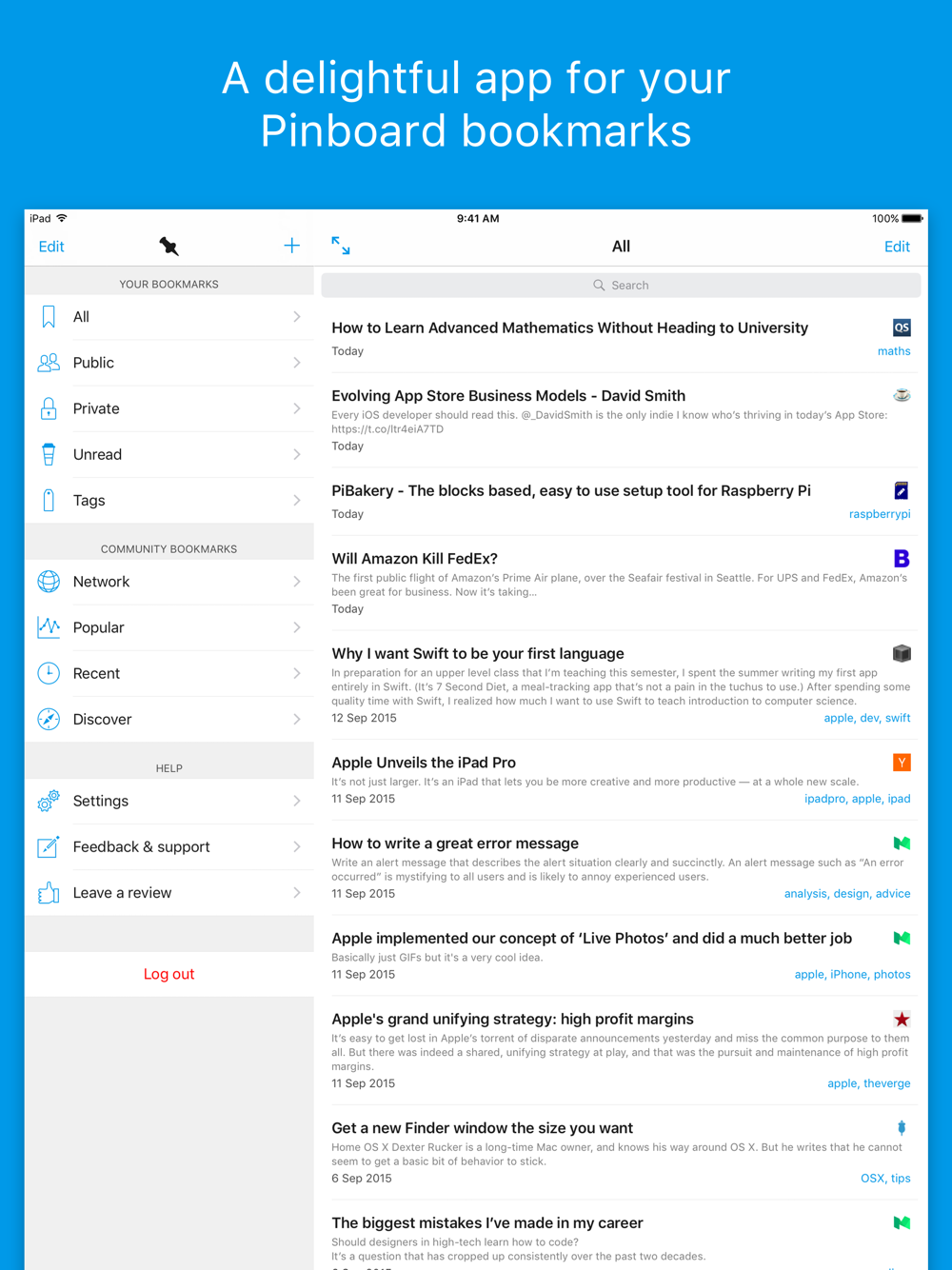Click the pencil icon next to Feedback & support
Screen dimensions: 952x1270
tap(49, 846)
